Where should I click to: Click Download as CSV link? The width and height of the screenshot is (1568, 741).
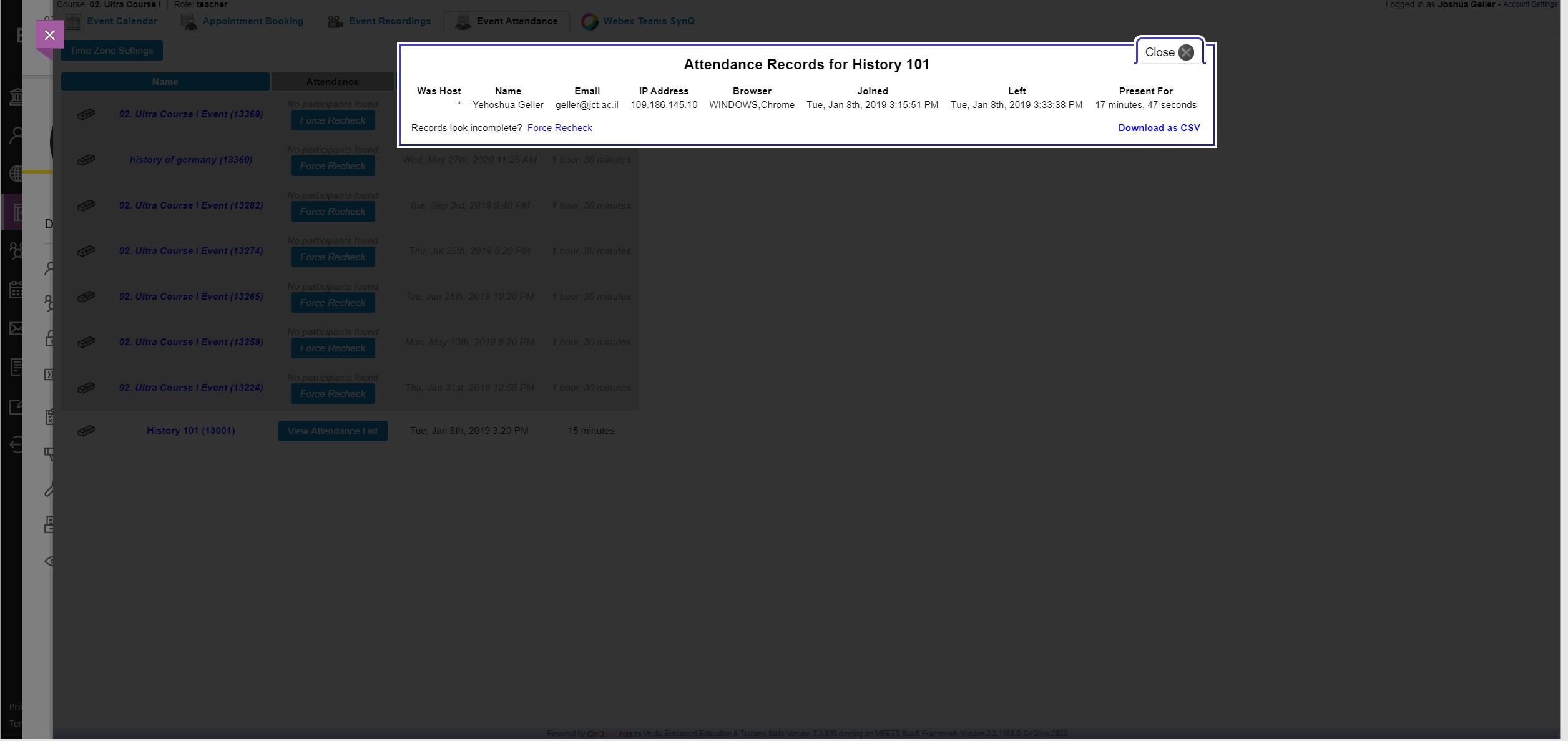(x=1159, y=128)
